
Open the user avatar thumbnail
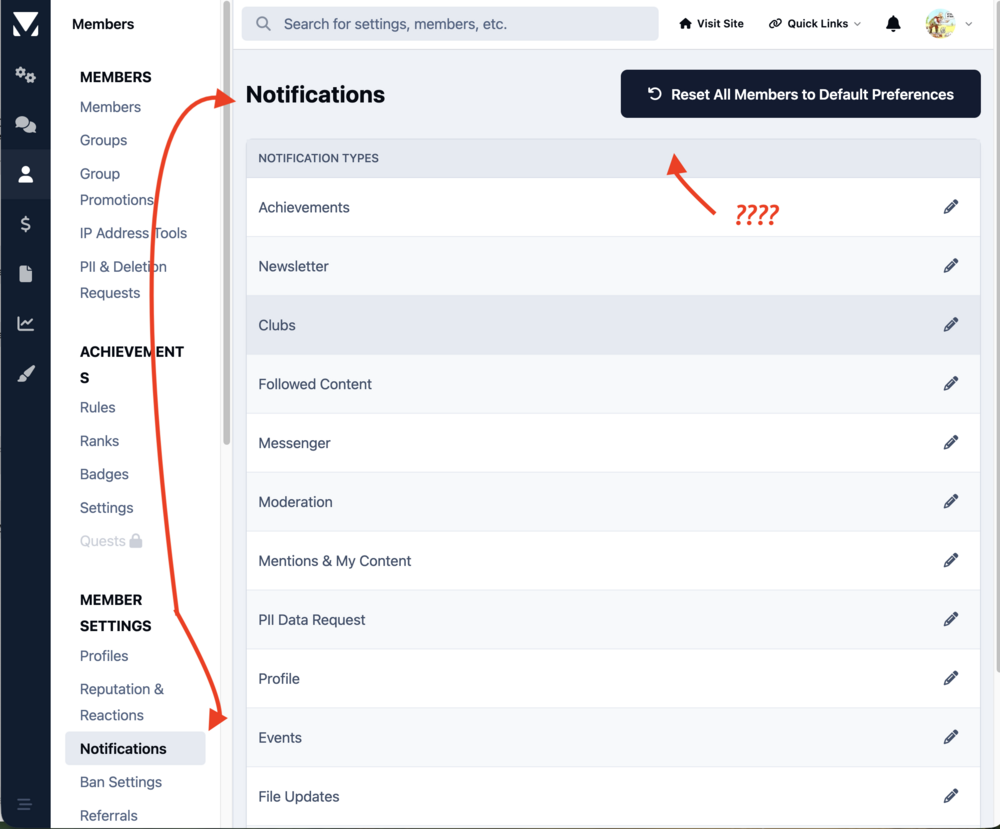point(940,24)
